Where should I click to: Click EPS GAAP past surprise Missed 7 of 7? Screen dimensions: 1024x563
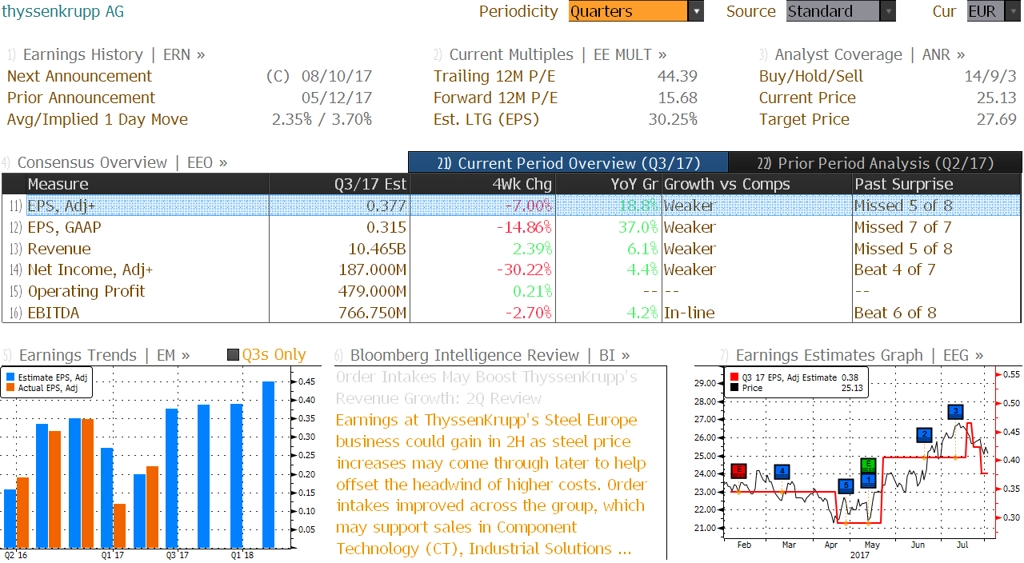(903, 227)
